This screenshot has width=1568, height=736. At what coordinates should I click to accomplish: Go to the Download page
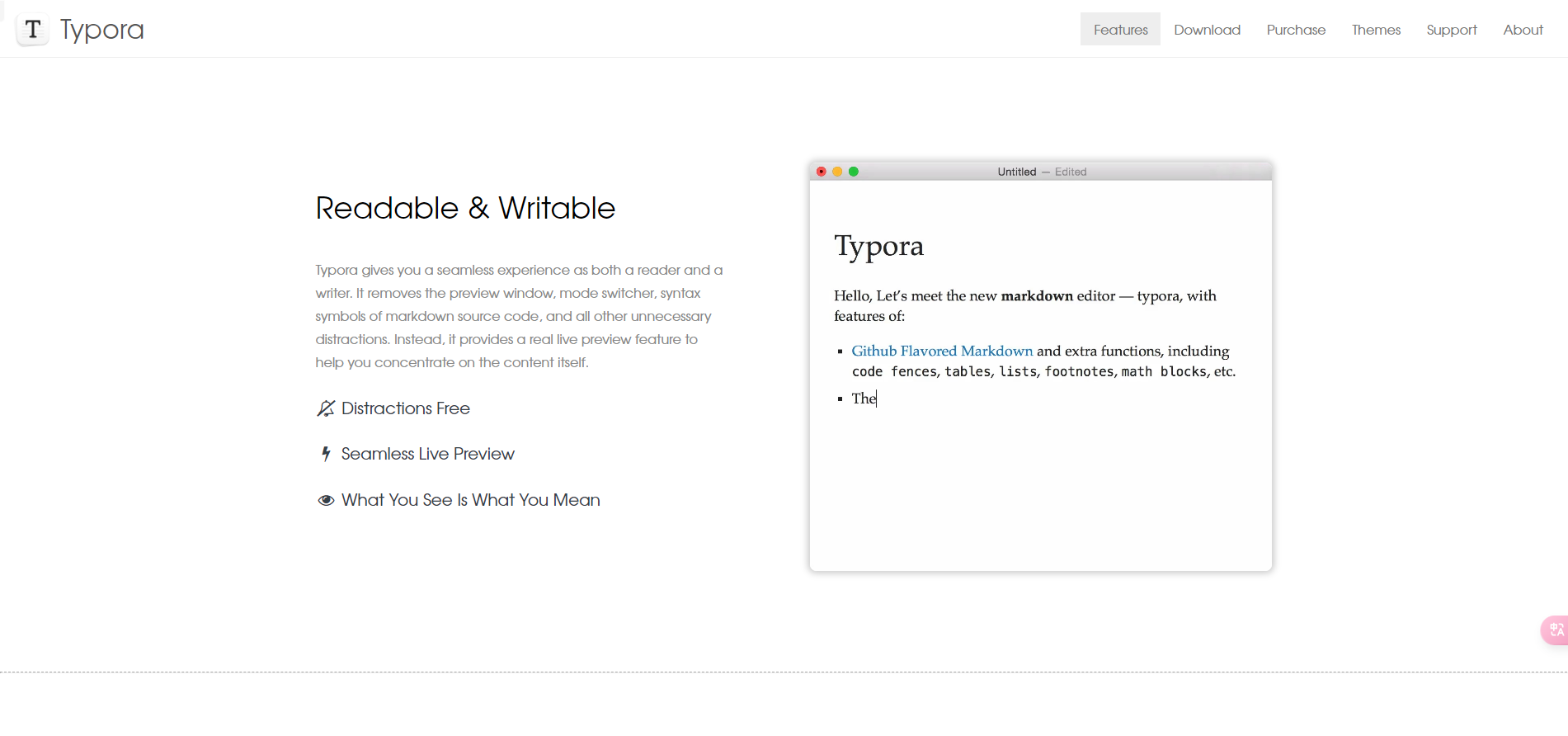[x=1207, y=30]
